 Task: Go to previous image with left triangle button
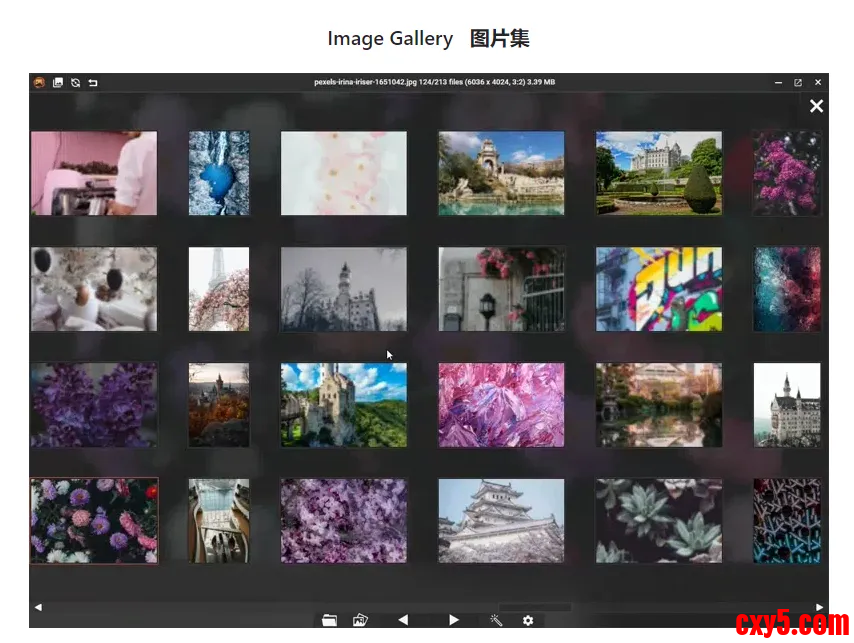[403, 620]
